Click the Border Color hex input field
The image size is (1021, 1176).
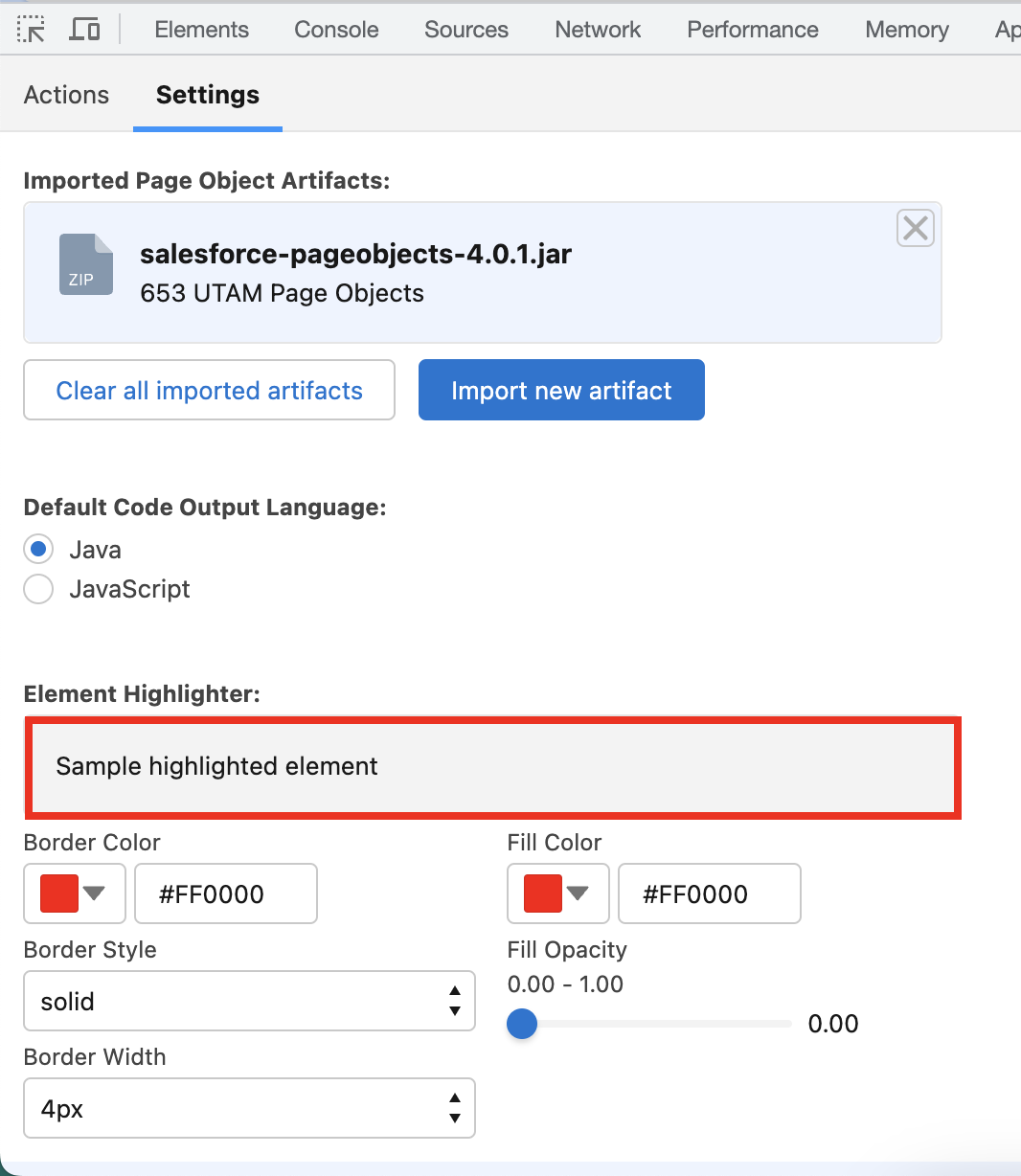coord(226,893)
